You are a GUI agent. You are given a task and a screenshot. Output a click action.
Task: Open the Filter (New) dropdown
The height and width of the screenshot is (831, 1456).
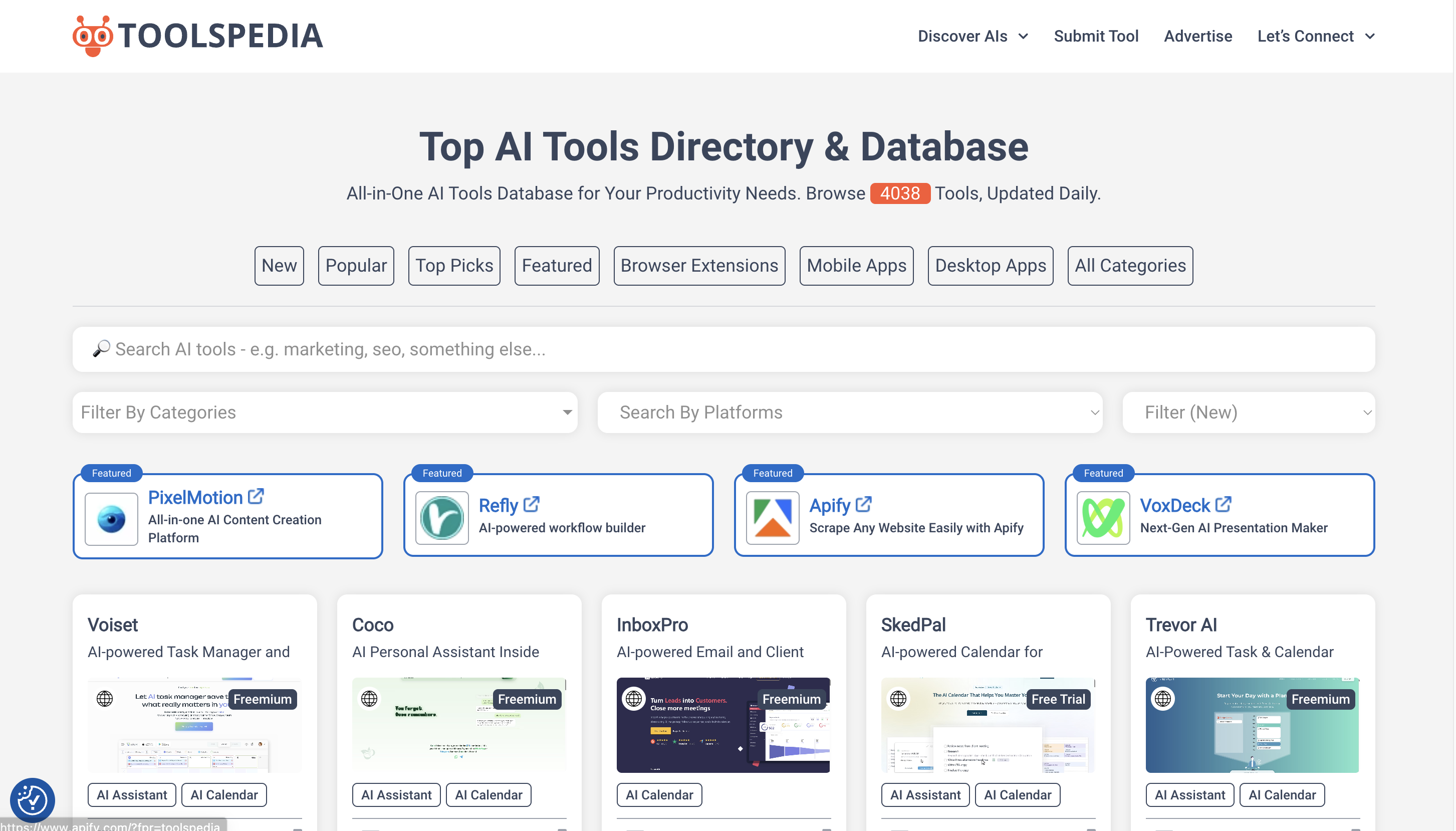[x=1249, y=412]
